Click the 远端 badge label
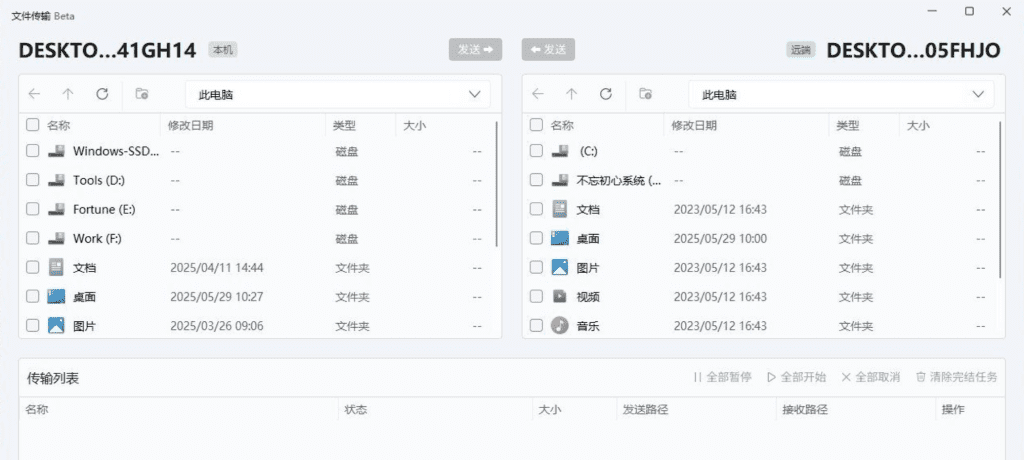The image size is (1024, 460). [801, 50]
